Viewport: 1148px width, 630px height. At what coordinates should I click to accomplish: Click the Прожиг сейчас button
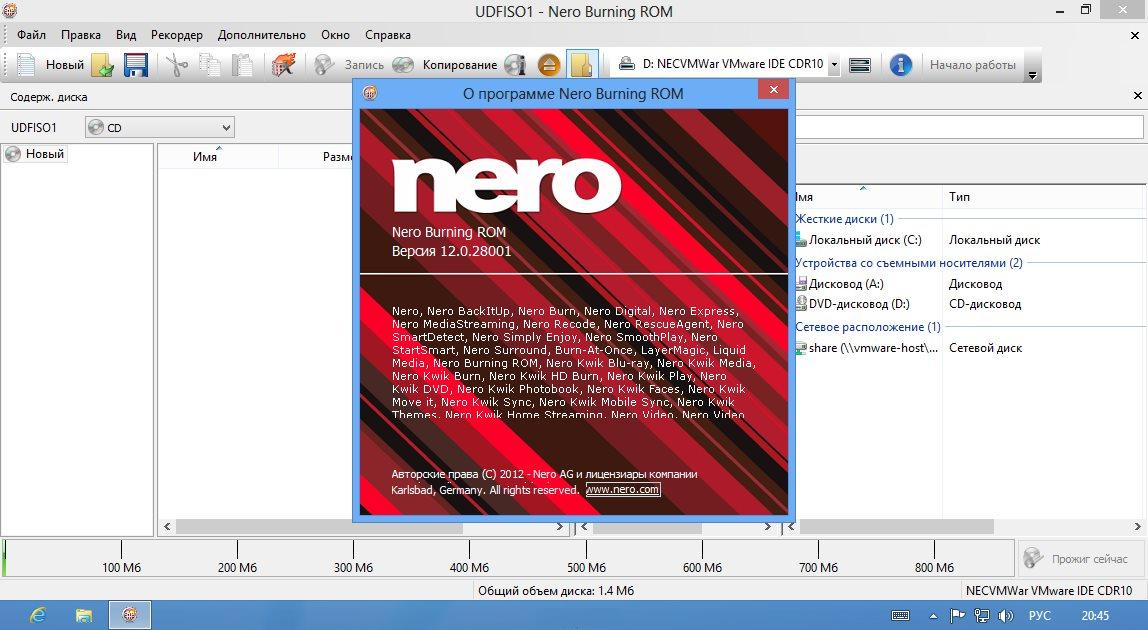pyautogui.click(x=1079, y=559)
